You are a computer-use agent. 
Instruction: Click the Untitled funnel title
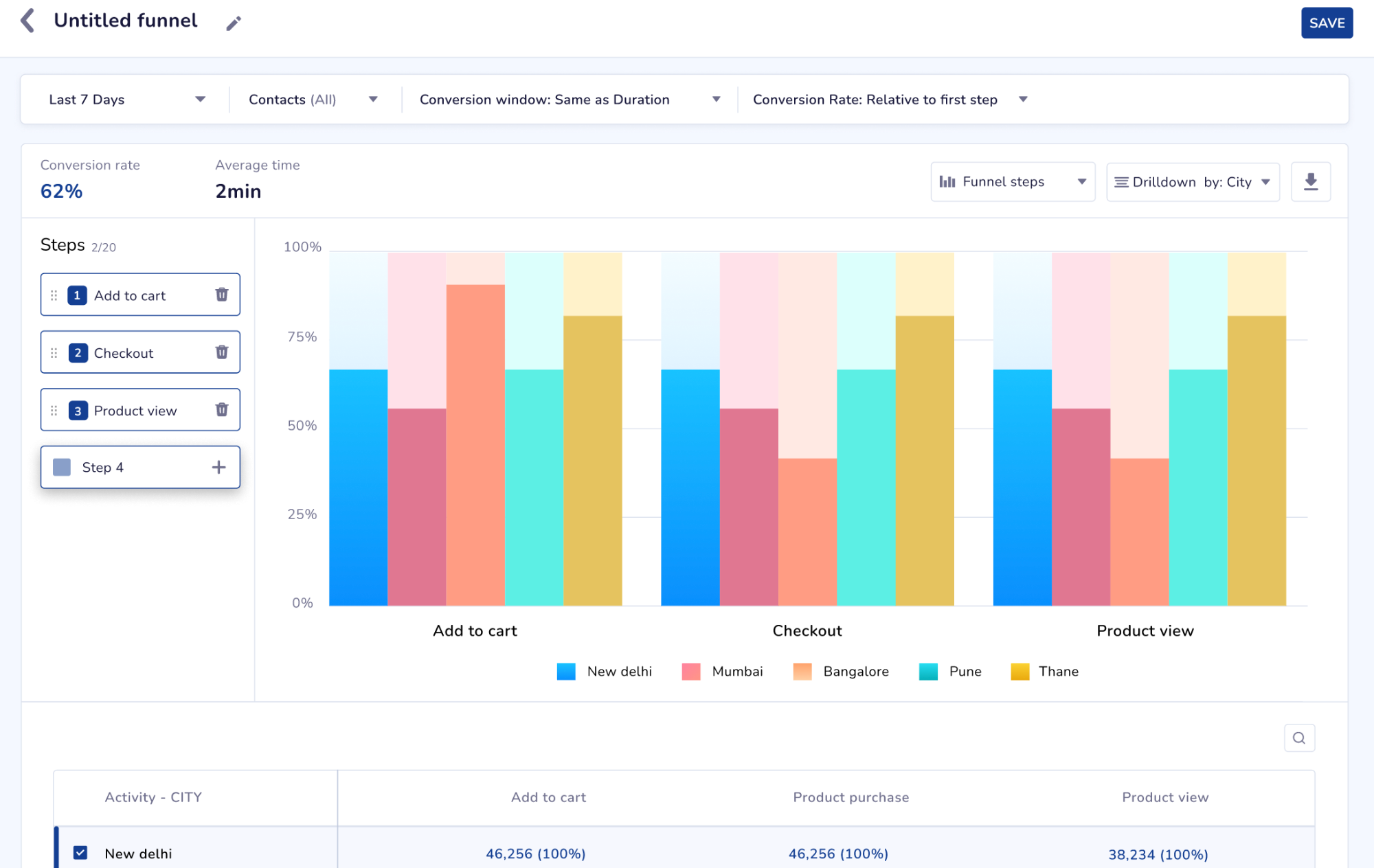click(x=126, y=21)
